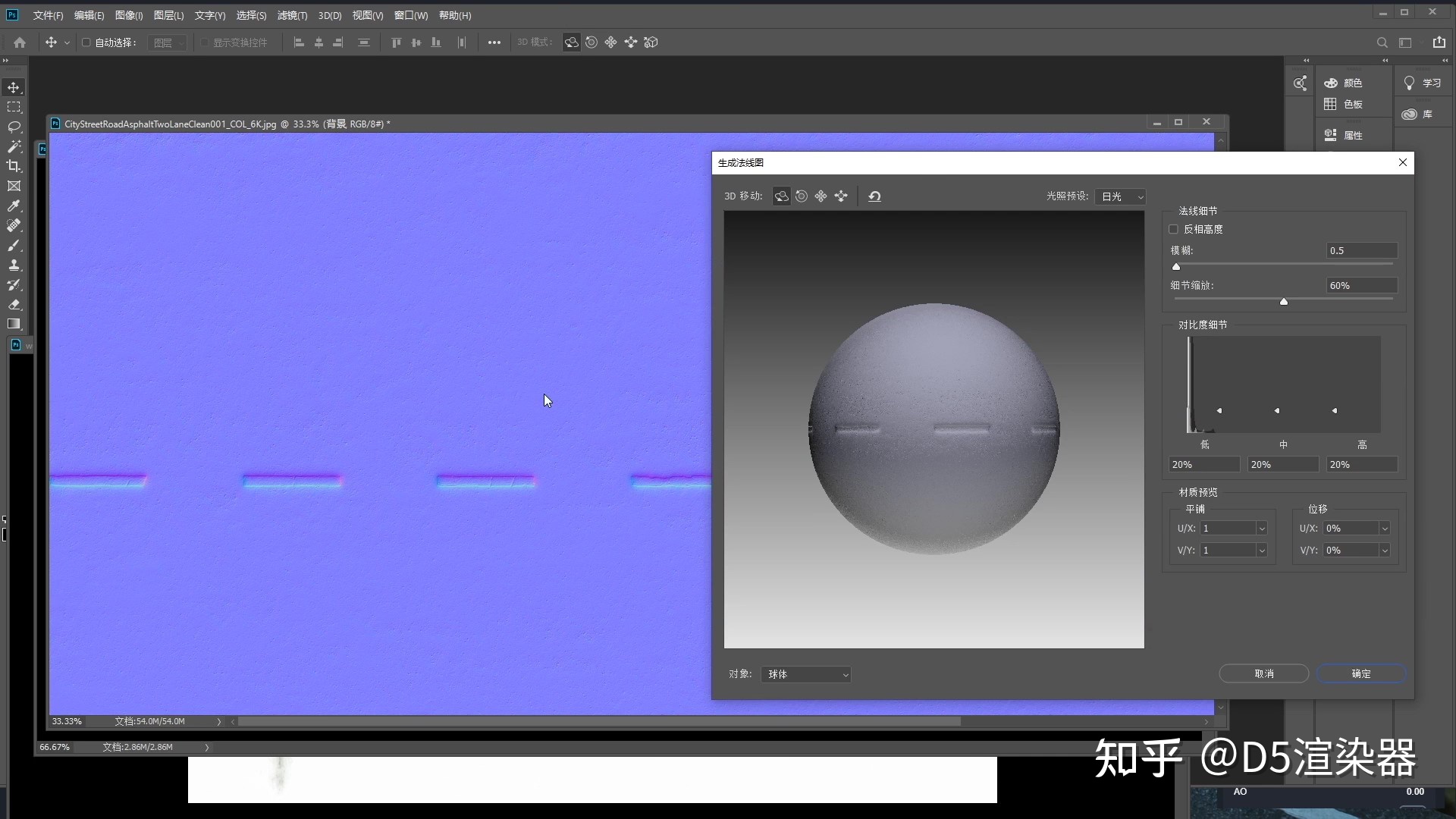Select the Lasso tool in the toolbar
The width and height of the screenshot is (1456, 819).
click(x=14, y=127)
